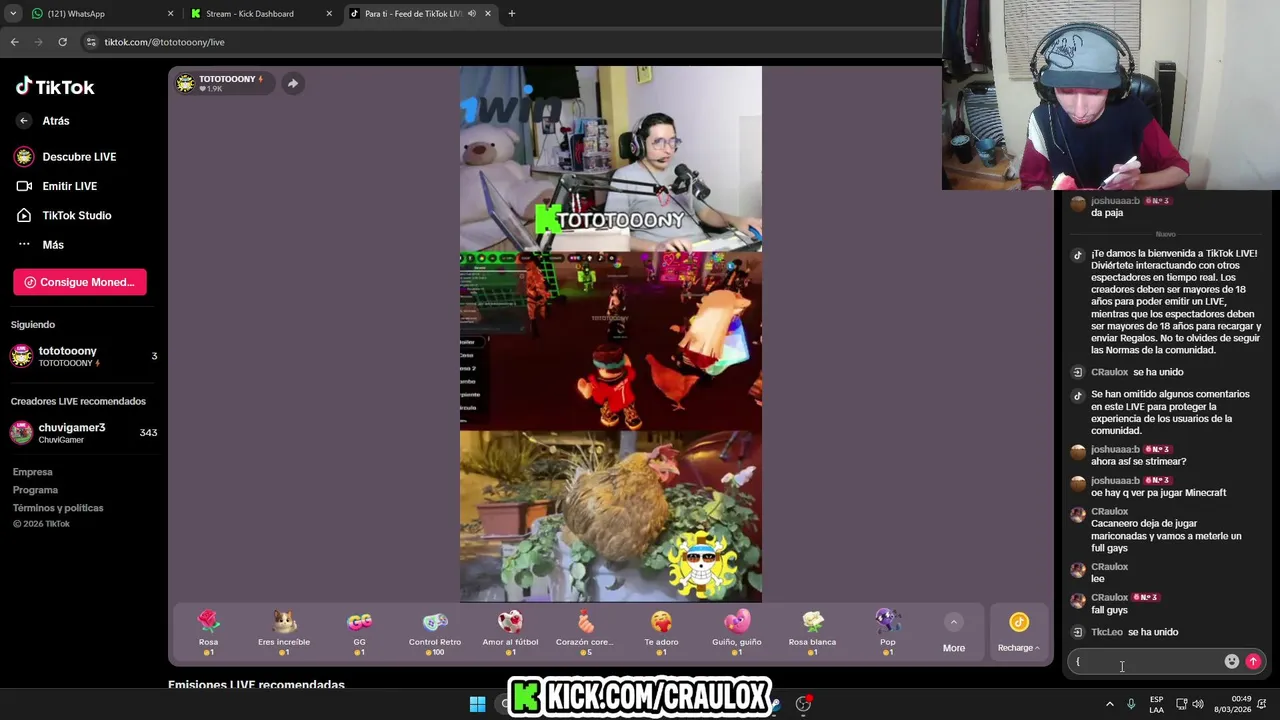1280x720 pixels.
Task: Send the chat message with the red arrow
Action: [x=1253, y=661]
